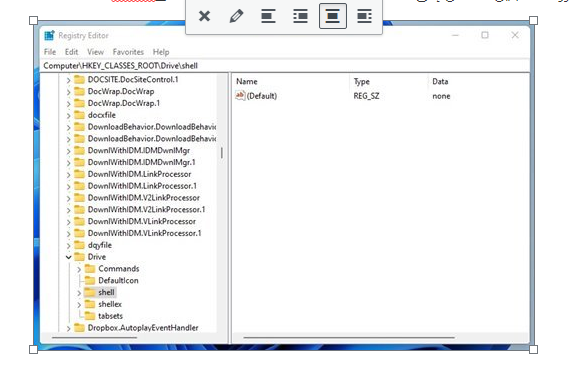
Task: Align image left without text wrap
Action: 268,16
